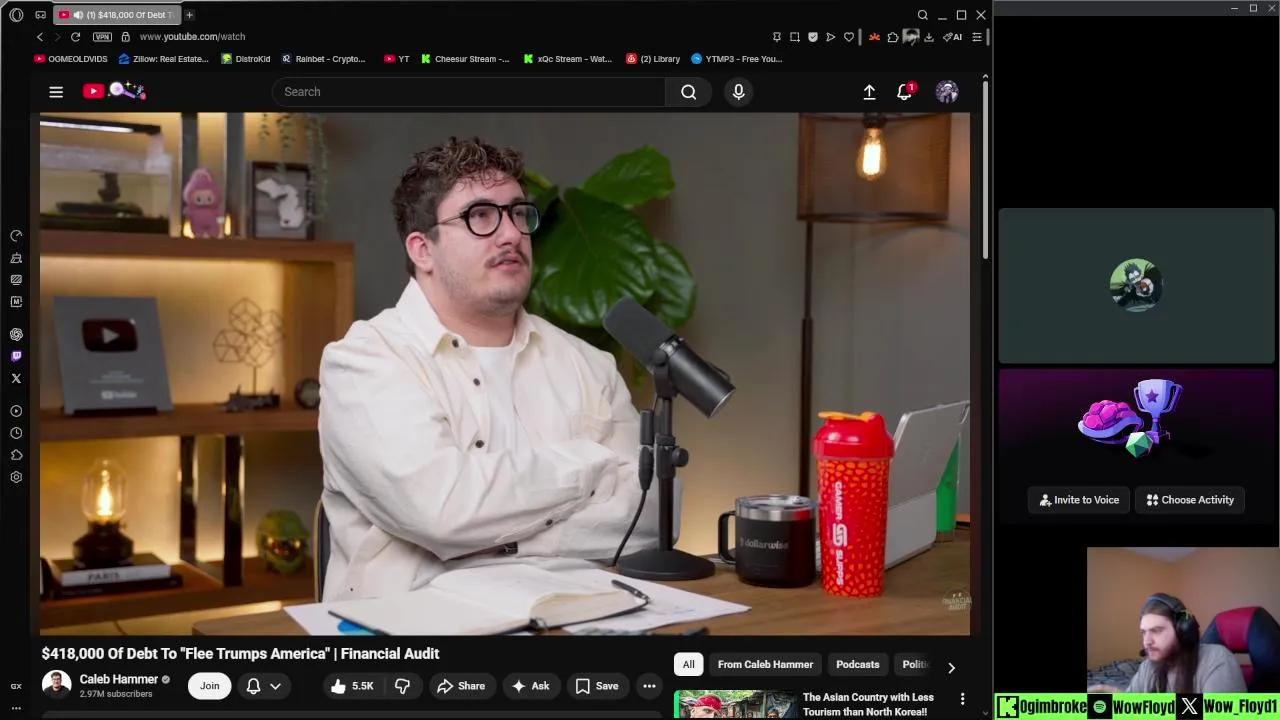Open sidebar Player icon
The image size is (1280, 720).
coord(16,411)
